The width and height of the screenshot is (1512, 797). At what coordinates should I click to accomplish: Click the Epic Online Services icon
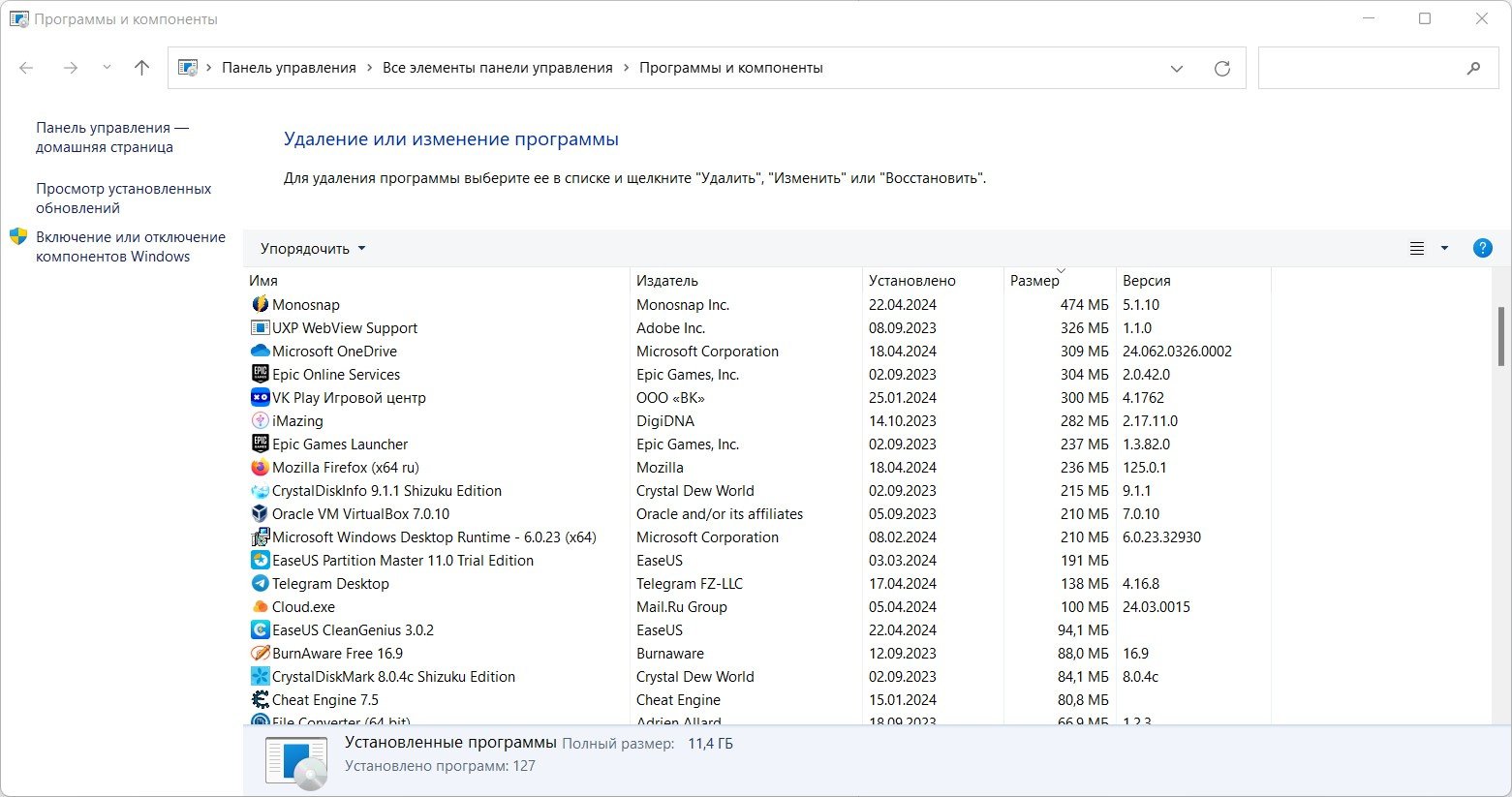tap(260, 374)
